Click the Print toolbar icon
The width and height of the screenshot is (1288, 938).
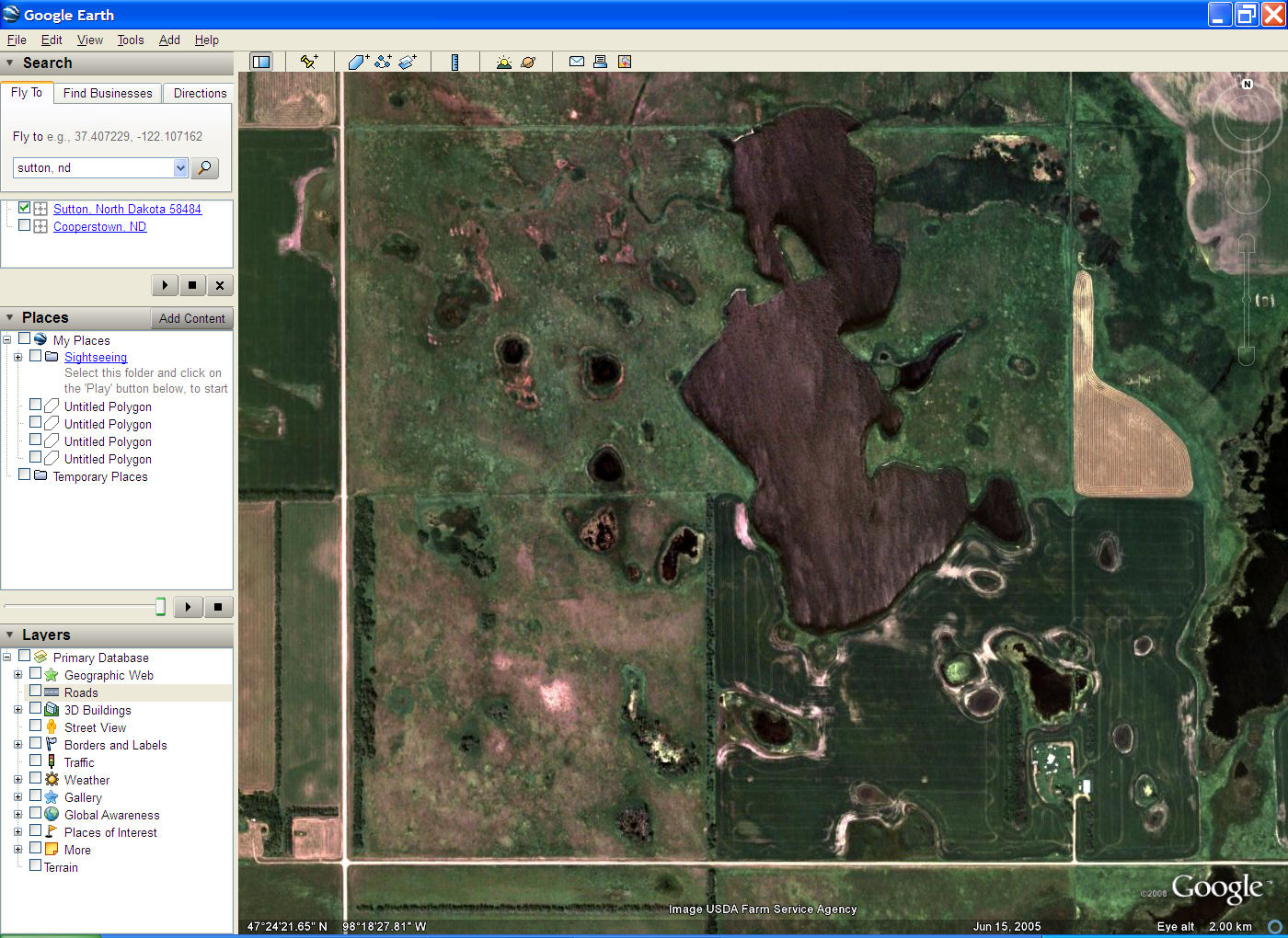tap(600, 62)
